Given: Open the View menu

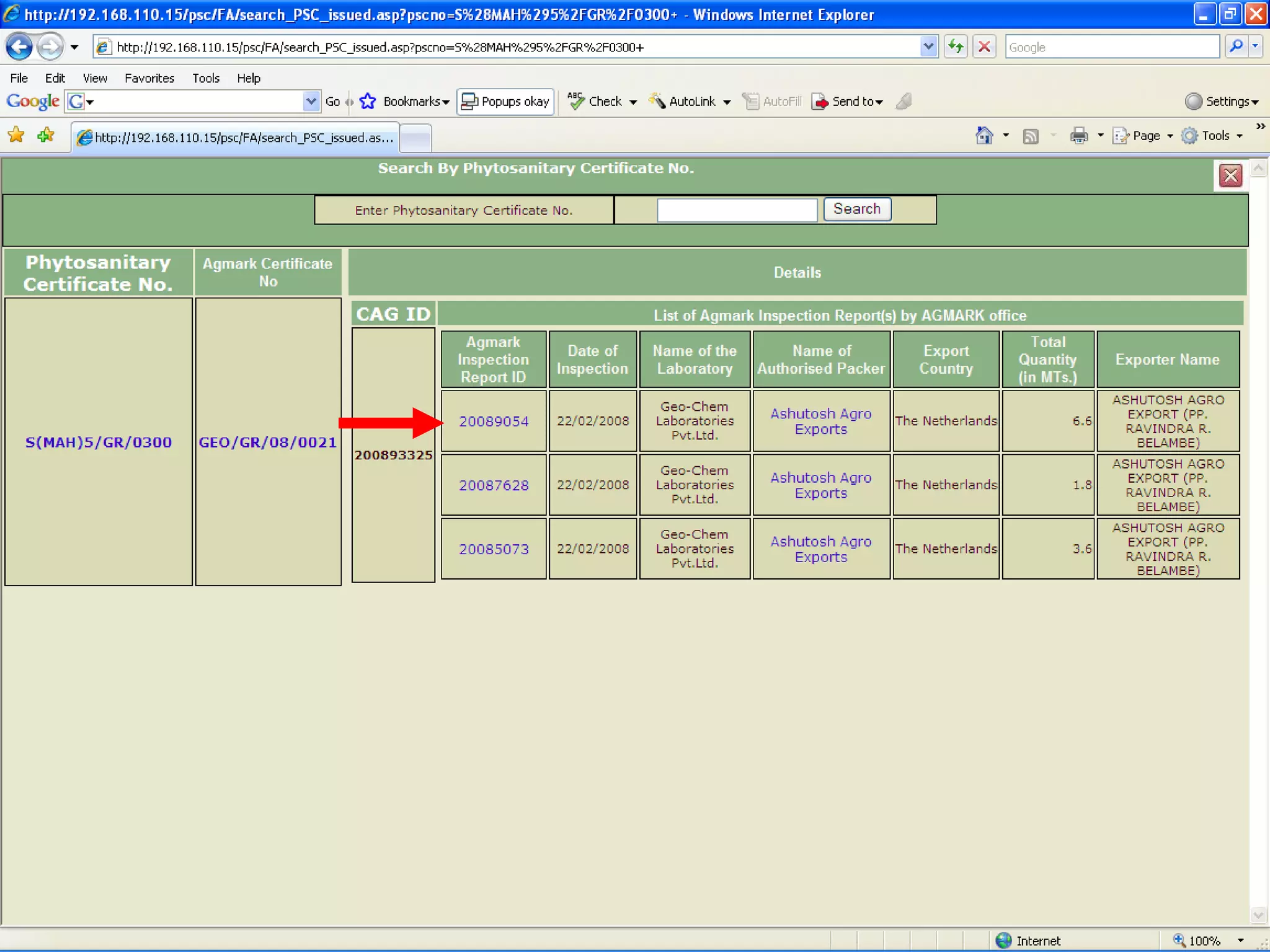Looking at the screenshot, I should [94, 78].
